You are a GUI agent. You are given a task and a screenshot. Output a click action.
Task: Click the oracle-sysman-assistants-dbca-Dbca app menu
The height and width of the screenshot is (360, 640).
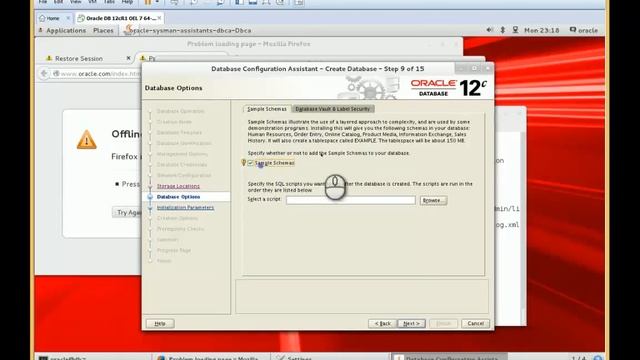pos(188,30)
